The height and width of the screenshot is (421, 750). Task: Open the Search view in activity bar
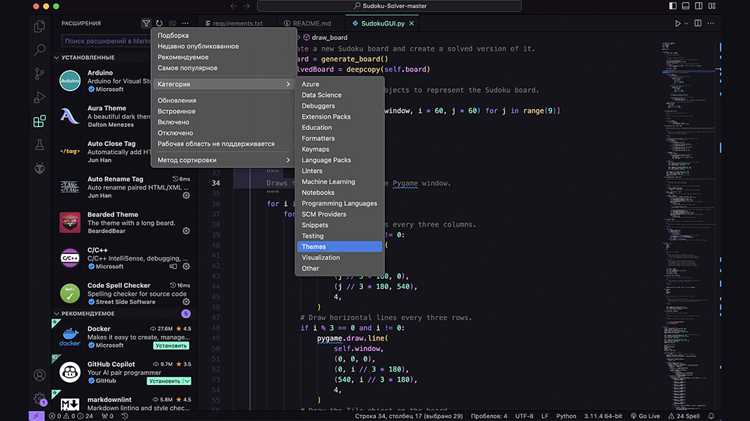(x=40, y=49)
